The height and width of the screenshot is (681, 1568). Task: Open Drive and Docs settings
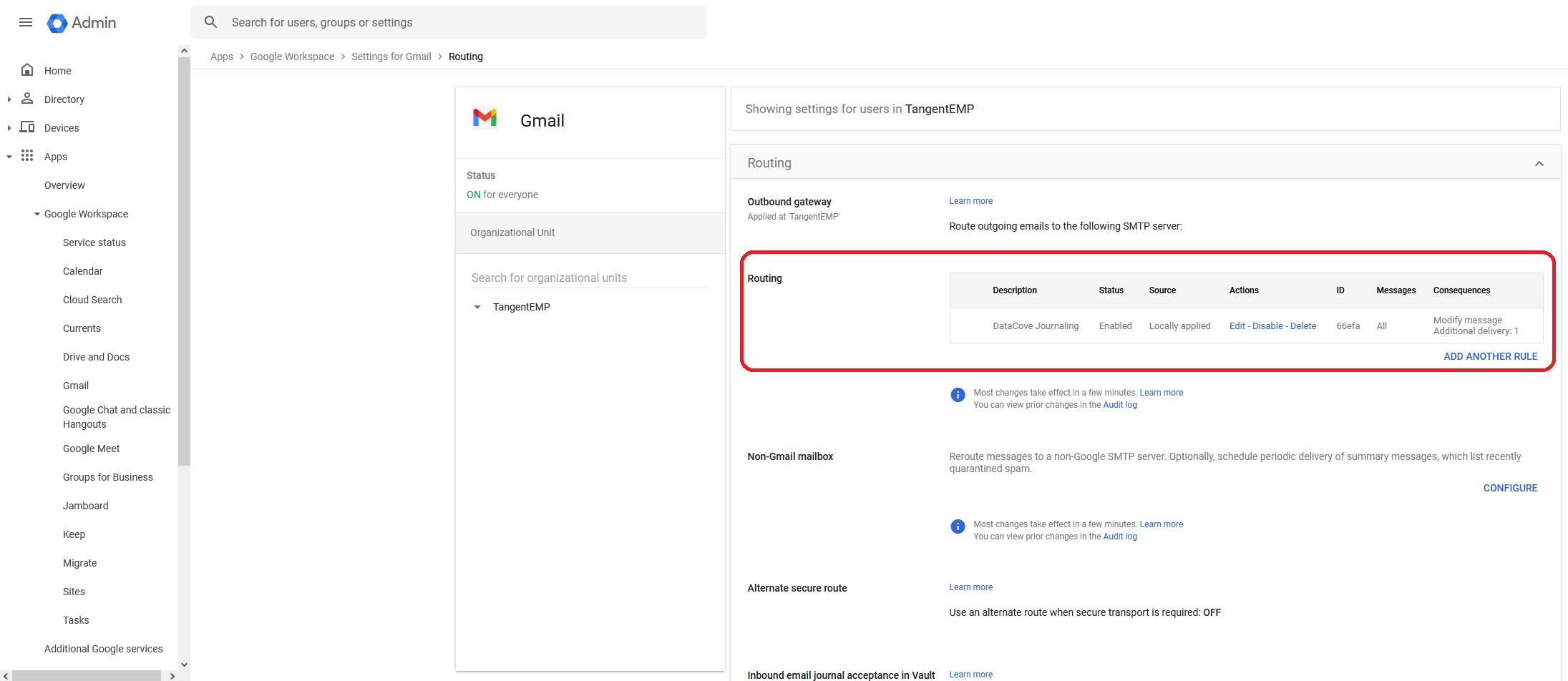96,357
